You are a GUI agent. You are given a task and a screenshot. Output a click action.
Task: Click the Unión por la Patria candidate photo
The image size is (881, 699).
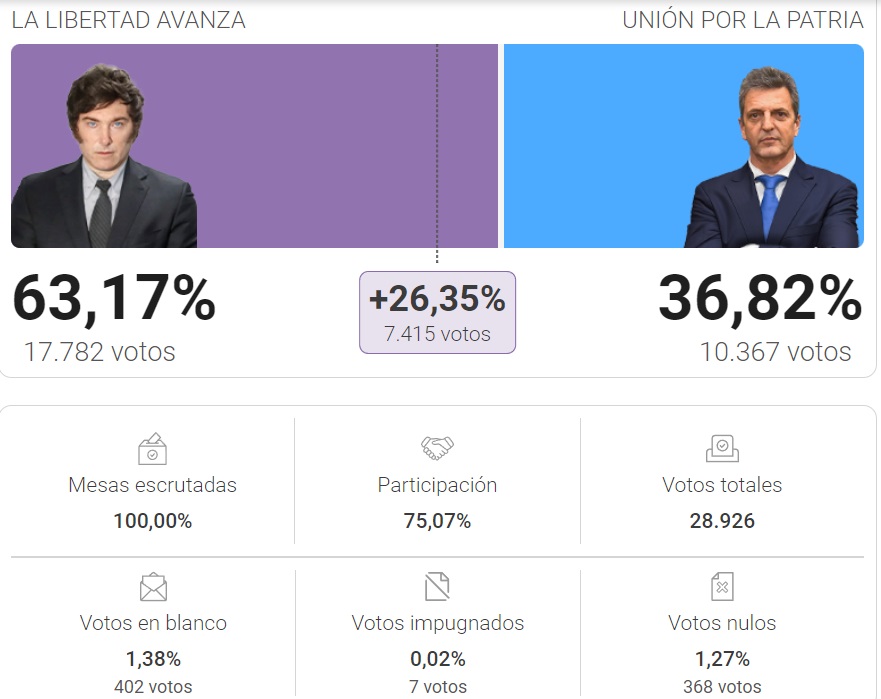[x=774, y=157]
